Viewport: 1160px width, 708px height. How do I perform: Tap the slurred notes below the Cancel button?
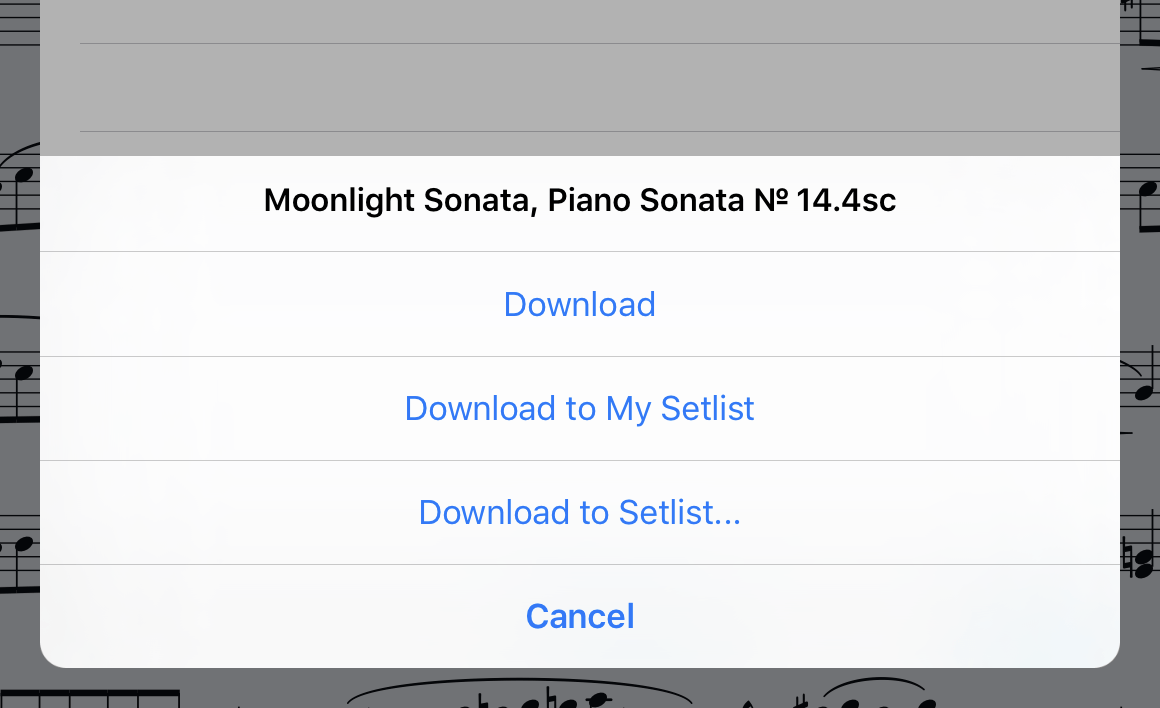520,696
